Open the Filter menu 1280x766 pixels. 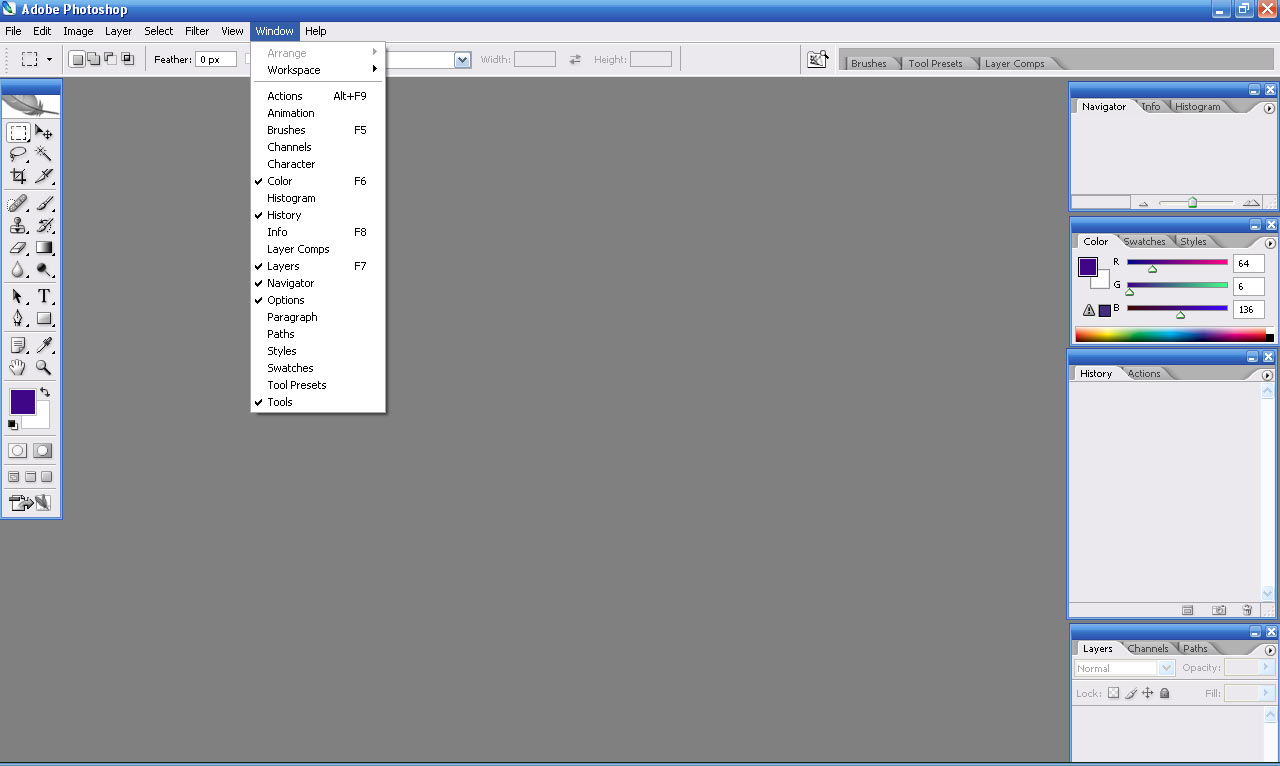tap(197, 31)
